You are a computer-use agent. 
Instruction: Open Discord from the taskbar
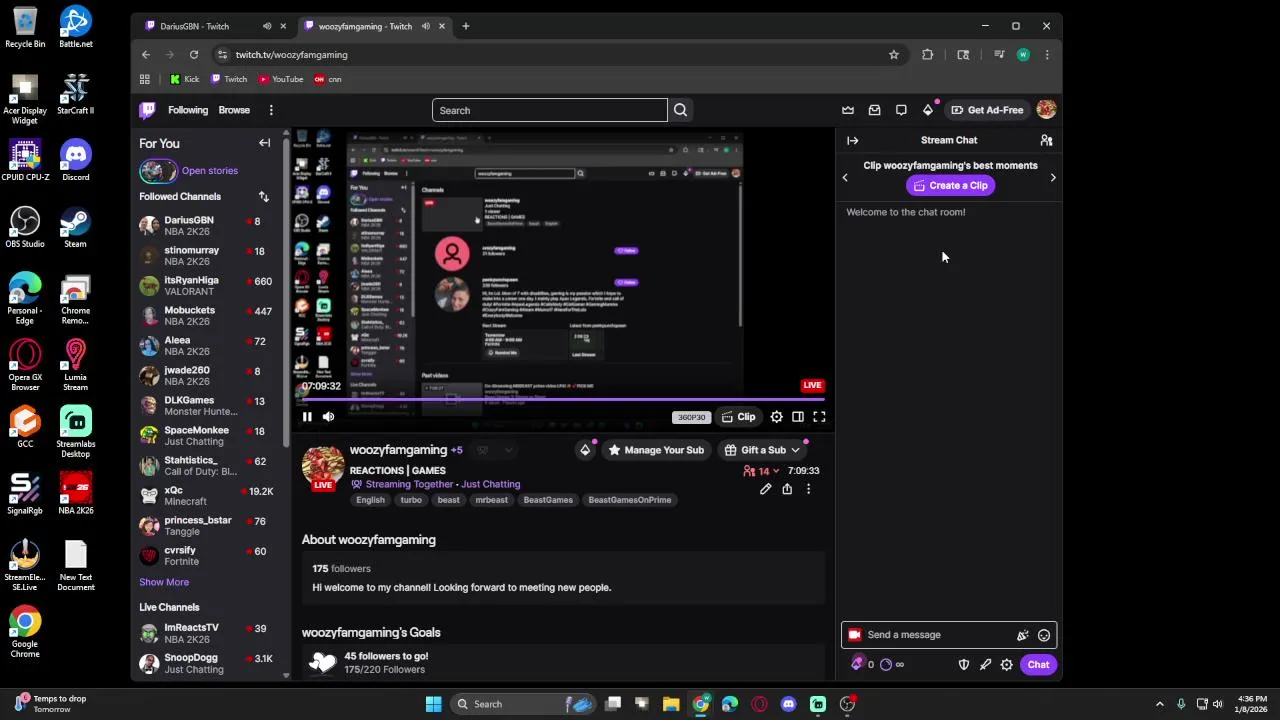tap(788, 704)
